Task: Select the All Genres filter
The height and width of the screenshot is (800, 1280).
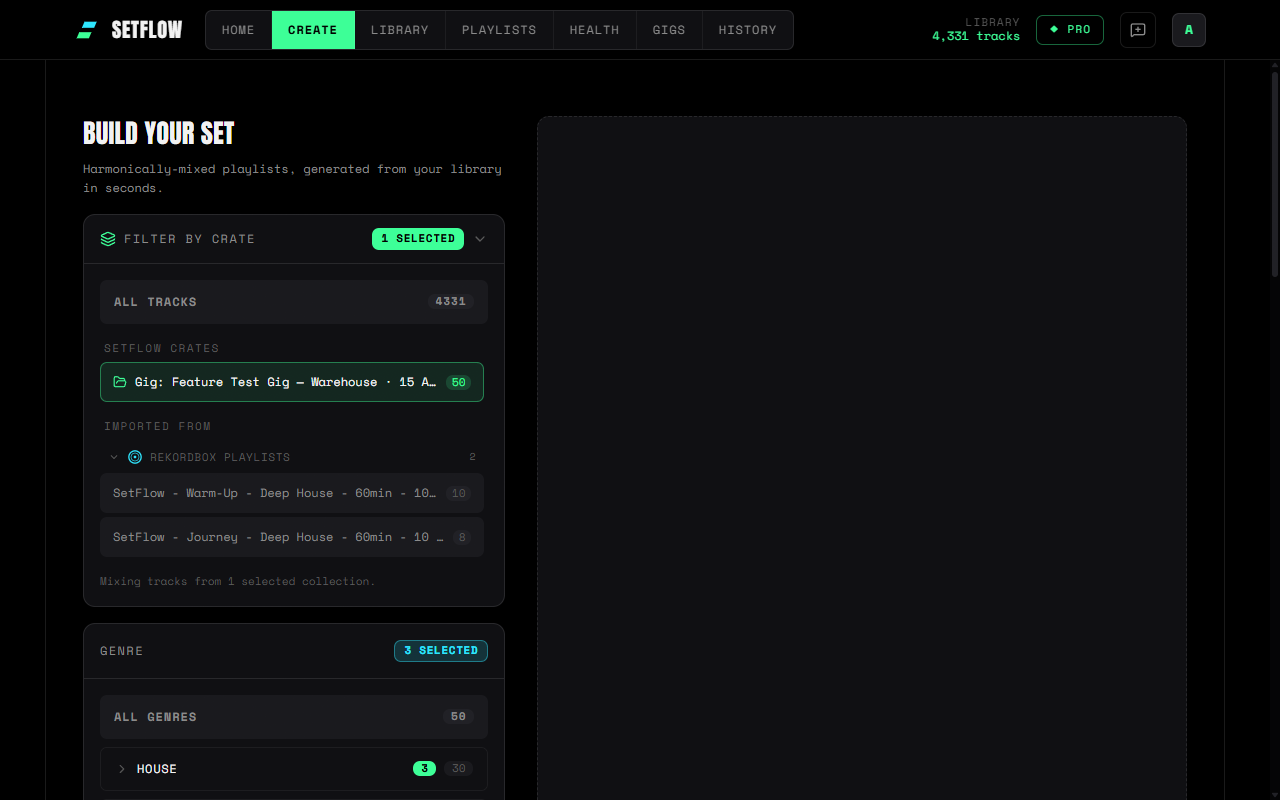Action: click(x=294, y=717)
